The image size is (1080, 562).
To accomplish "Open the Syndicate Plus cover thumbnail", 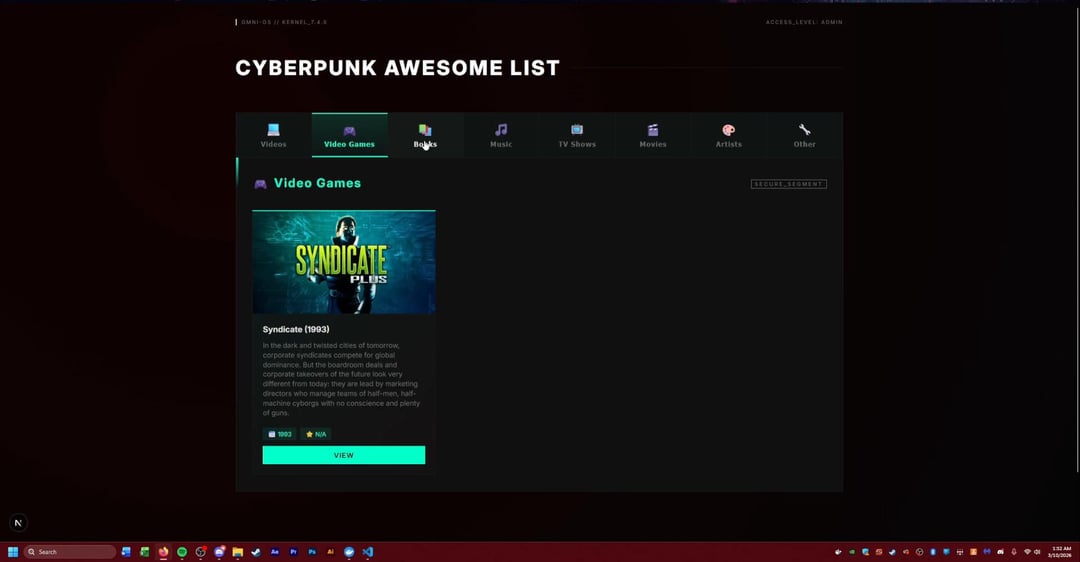I will tap(344, 262).
